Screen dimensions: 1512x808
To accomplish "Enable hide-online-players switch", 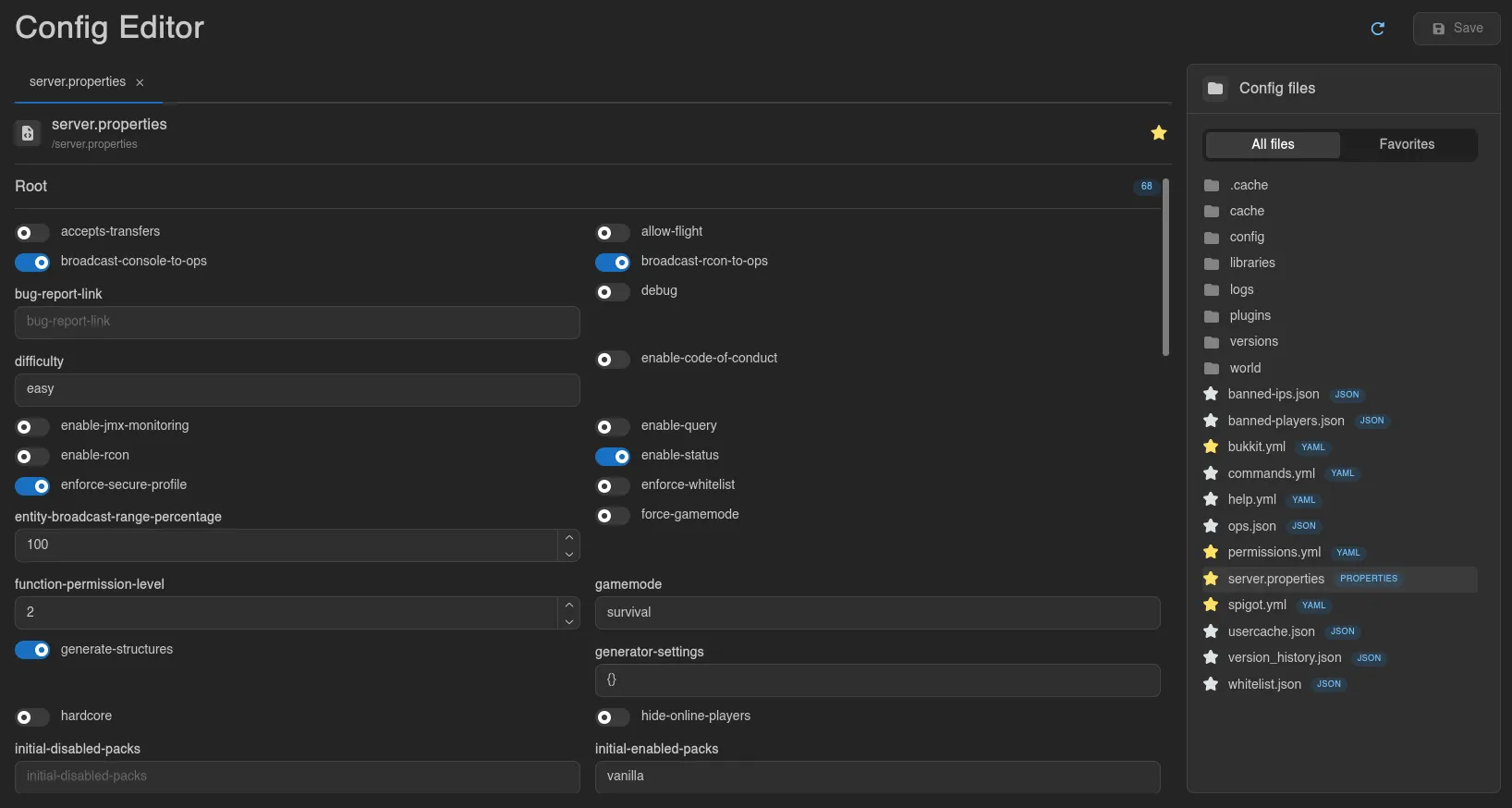I will point(613,717).
